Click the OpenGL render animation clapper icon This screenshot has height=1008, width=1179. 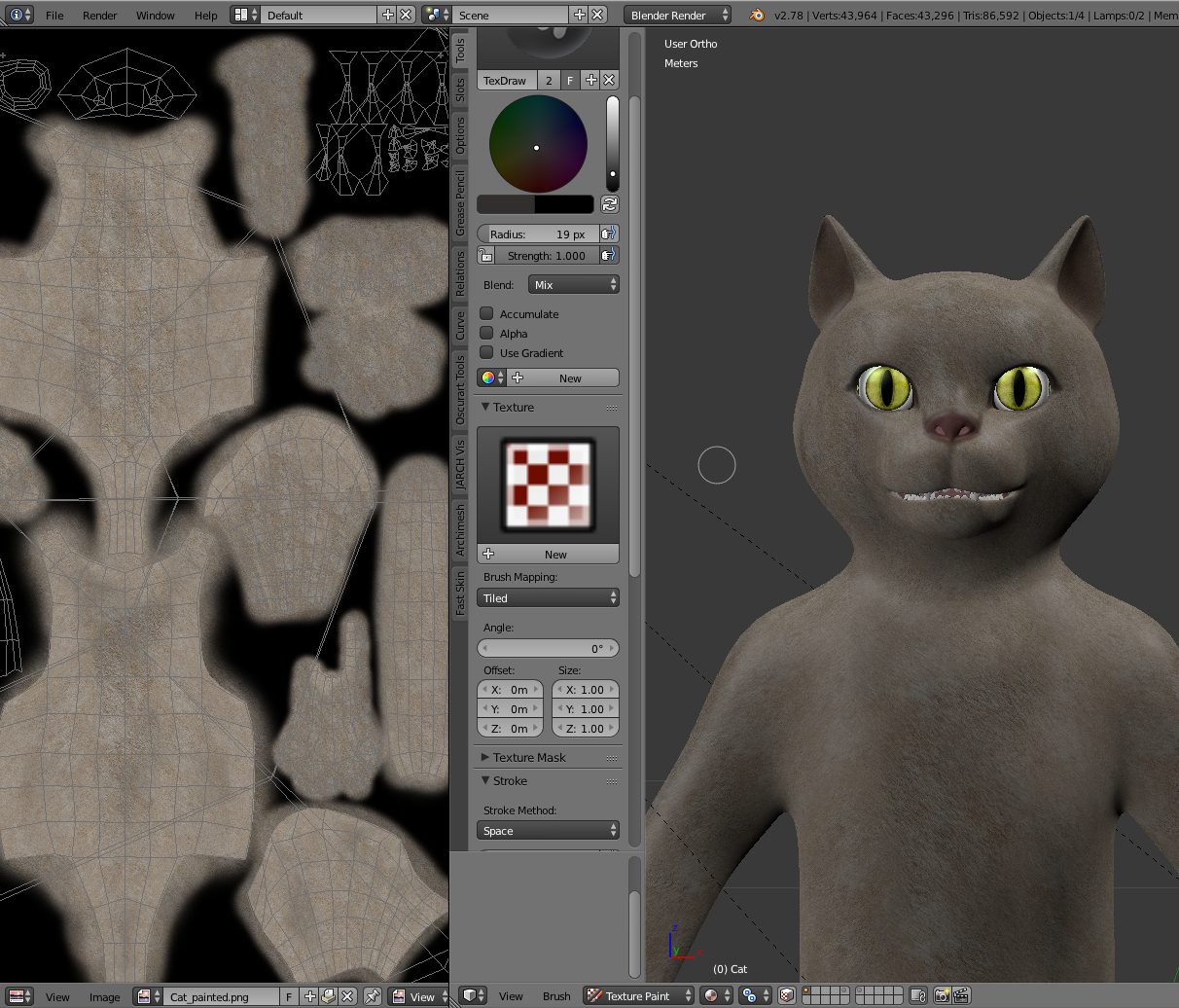(961, 995)
